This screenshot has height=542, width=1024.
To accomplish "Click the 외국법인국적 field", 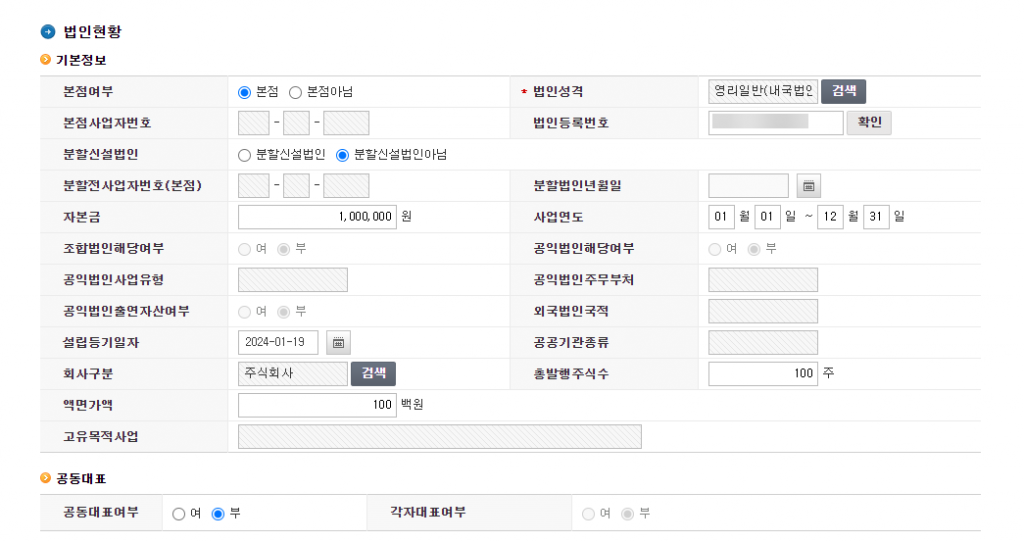I will pos(763,311).
